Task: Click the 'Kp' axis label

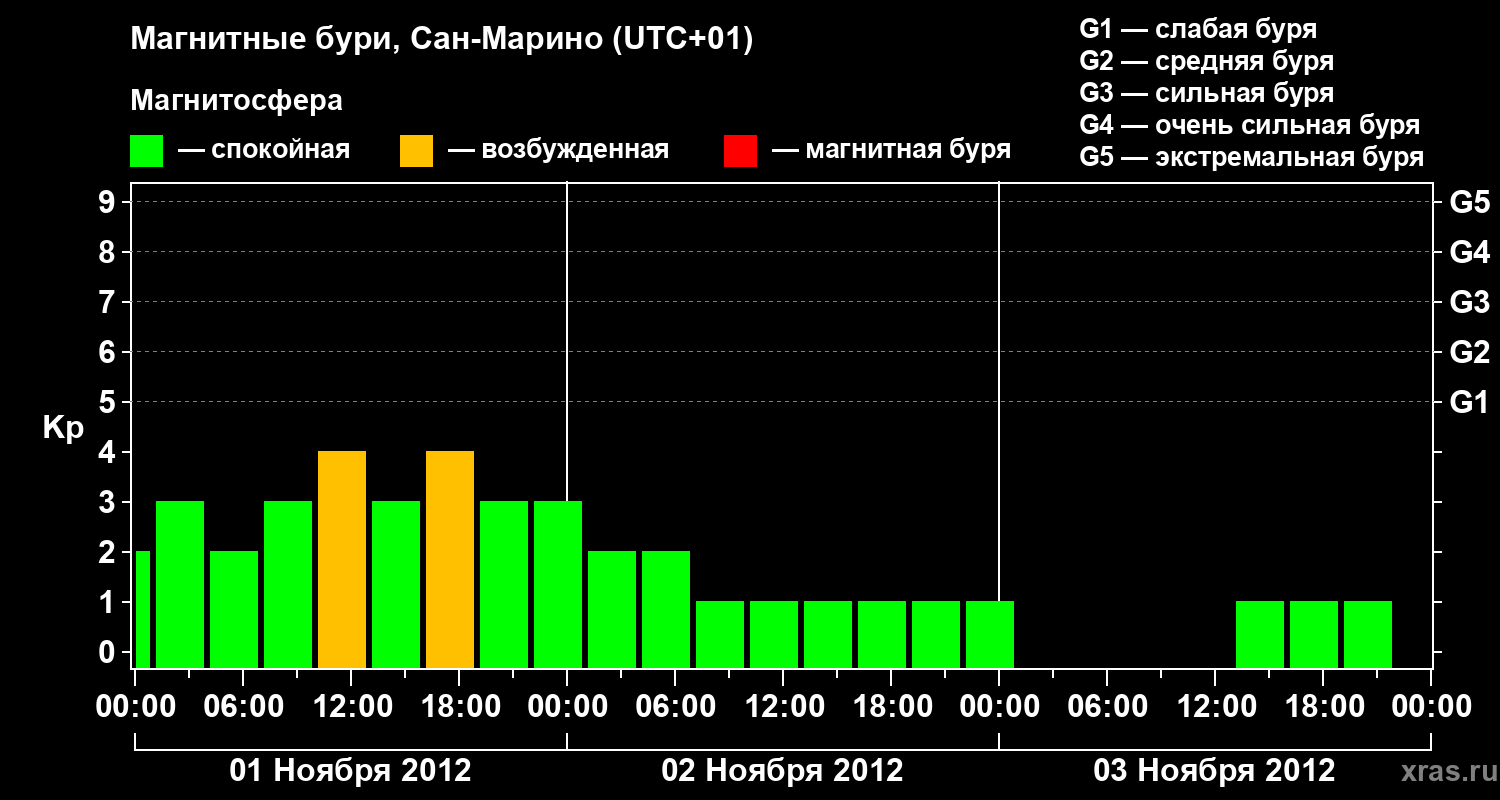Action: coord(63,428)
